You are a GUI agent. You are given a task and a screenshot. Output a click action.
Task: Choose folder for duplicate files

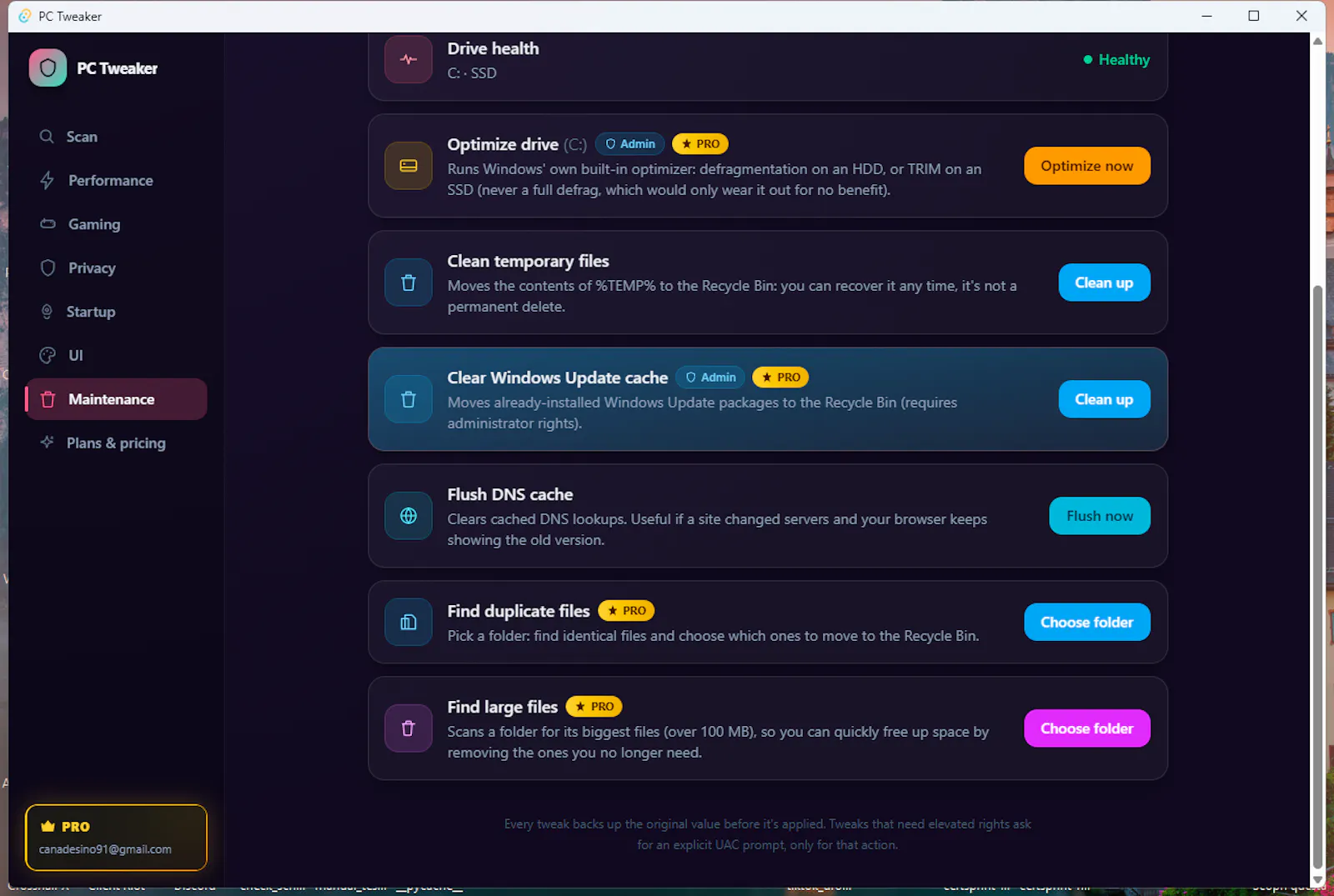[1087, 622]
